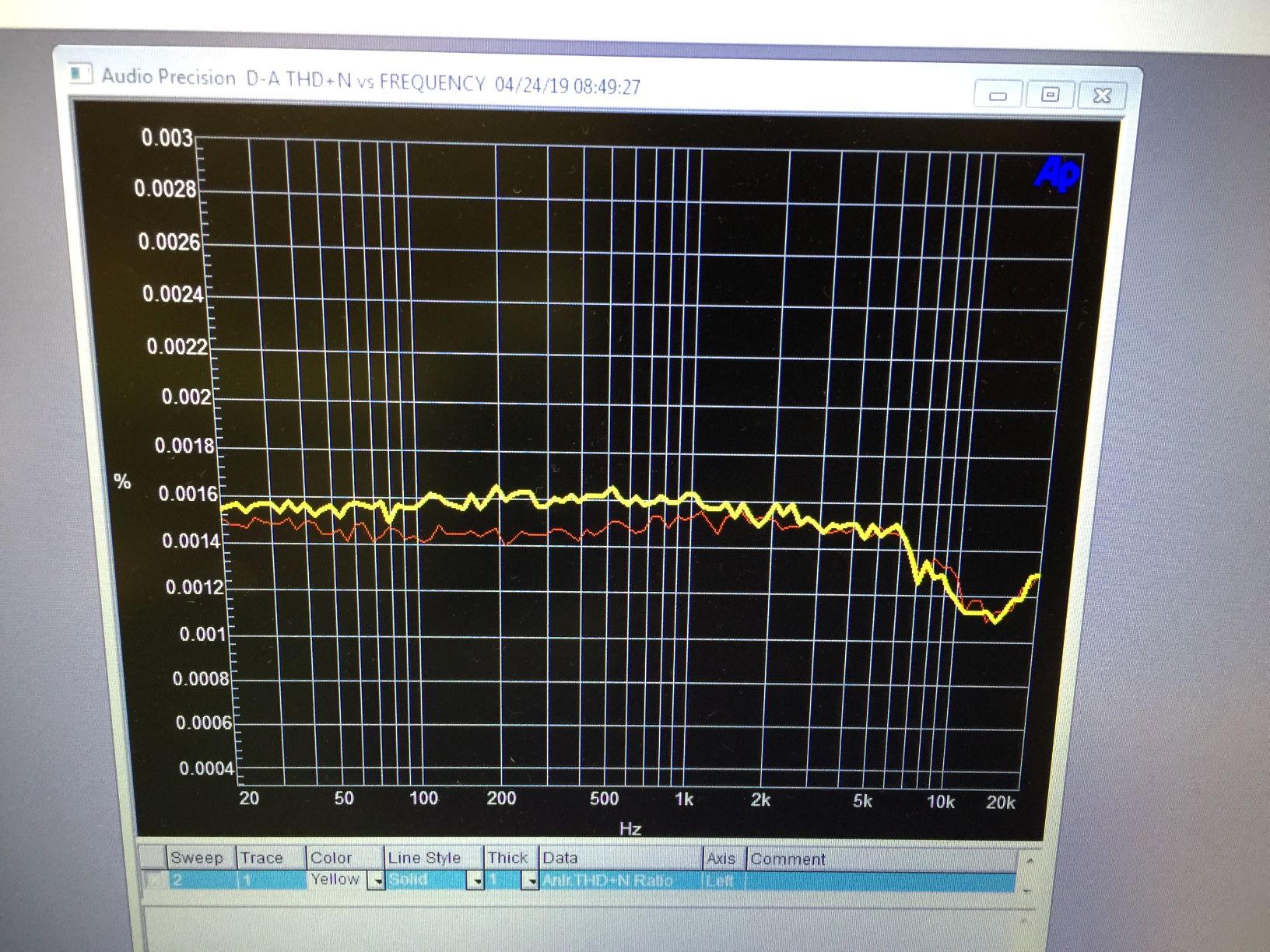Maximize the THD+N vs Frequency graph window
The height and width of the screenshot is (952, 1270).
click(x=1050, y=95)
